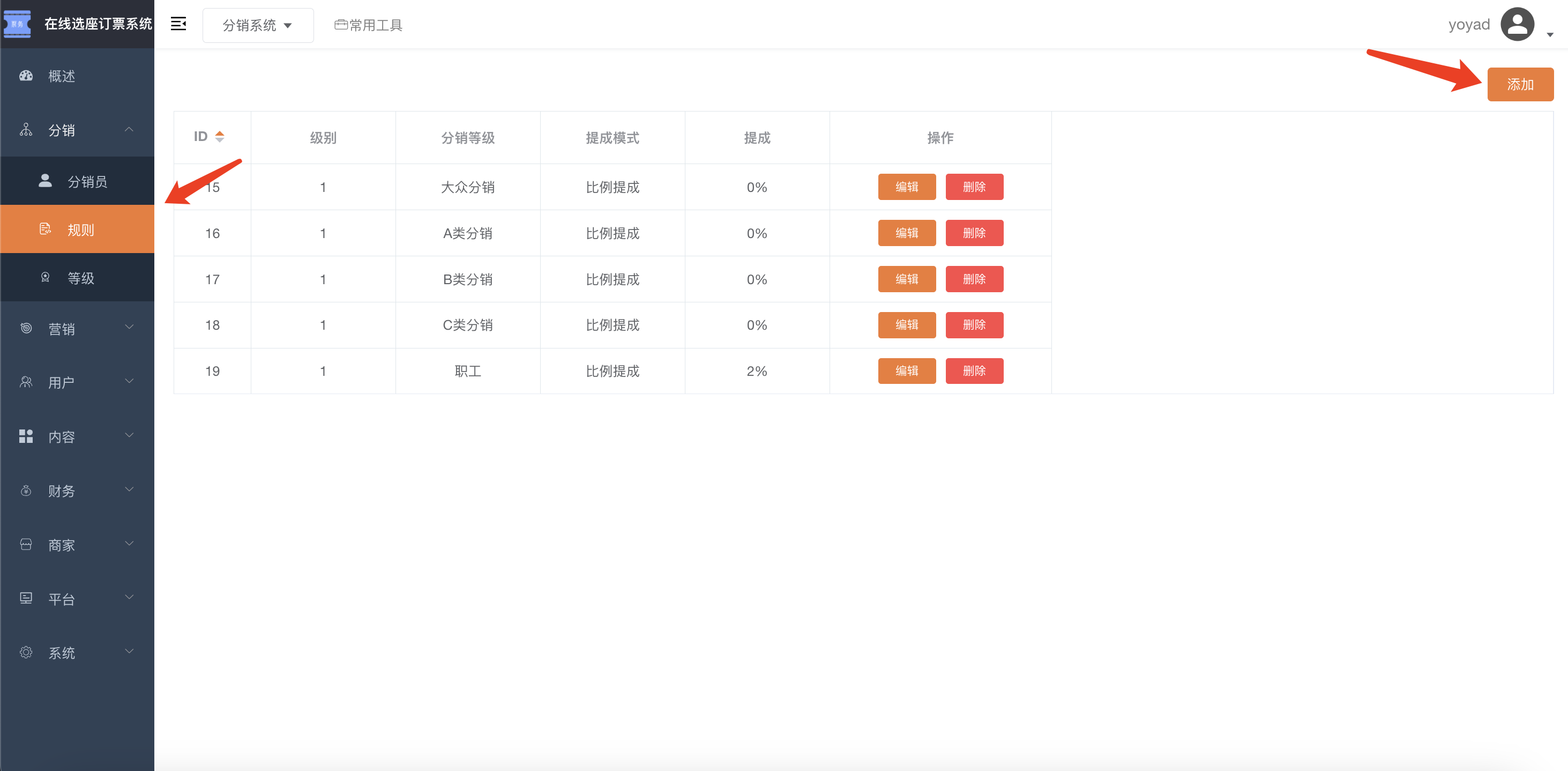This screenshot has height=771, width=1568.
Task: Collapse the 分销 menu chevron
Action: (129, 130)
